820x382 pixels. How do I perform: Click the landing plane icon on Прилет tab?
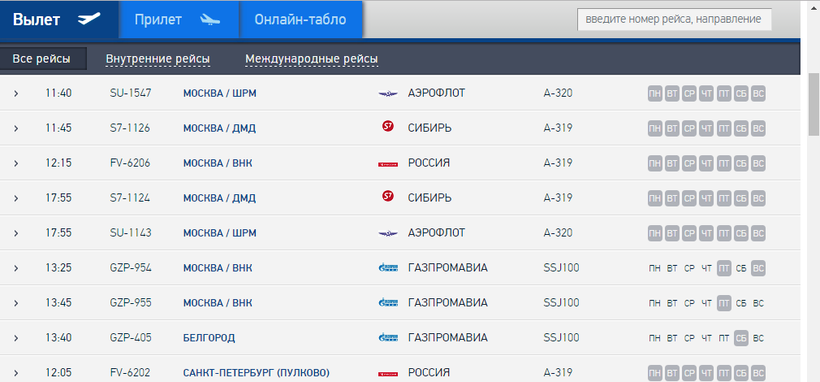click(x=210, y=20)
